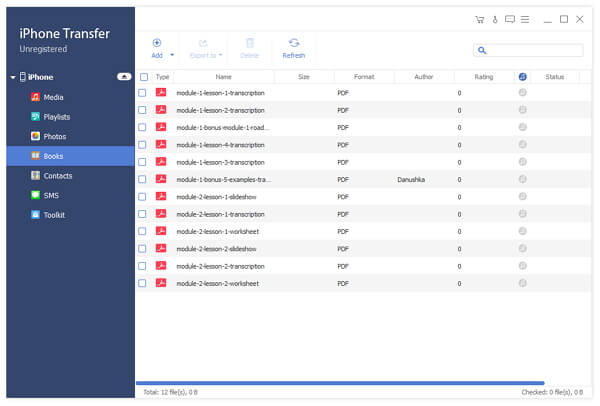Click the Export to toolbar icon
The height and width of the screenshot is (406, 600).
203,43
